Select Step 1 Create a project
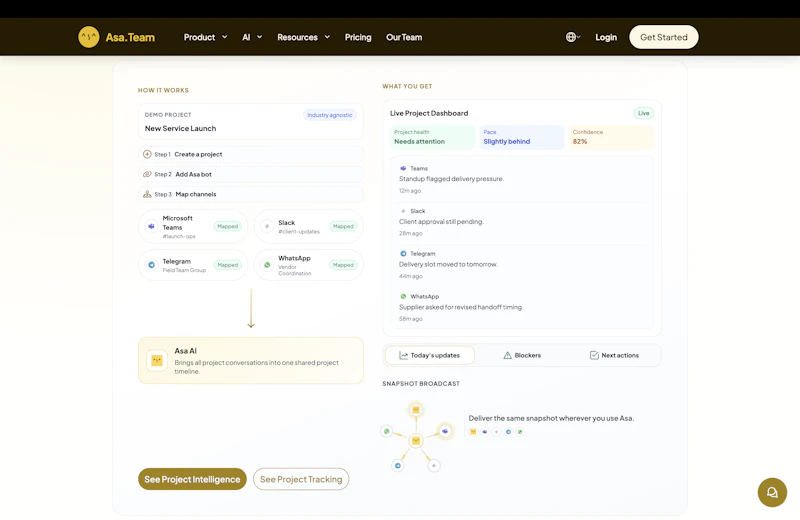The height and width of the screenshot is (520, 800). tap(251, 154)
